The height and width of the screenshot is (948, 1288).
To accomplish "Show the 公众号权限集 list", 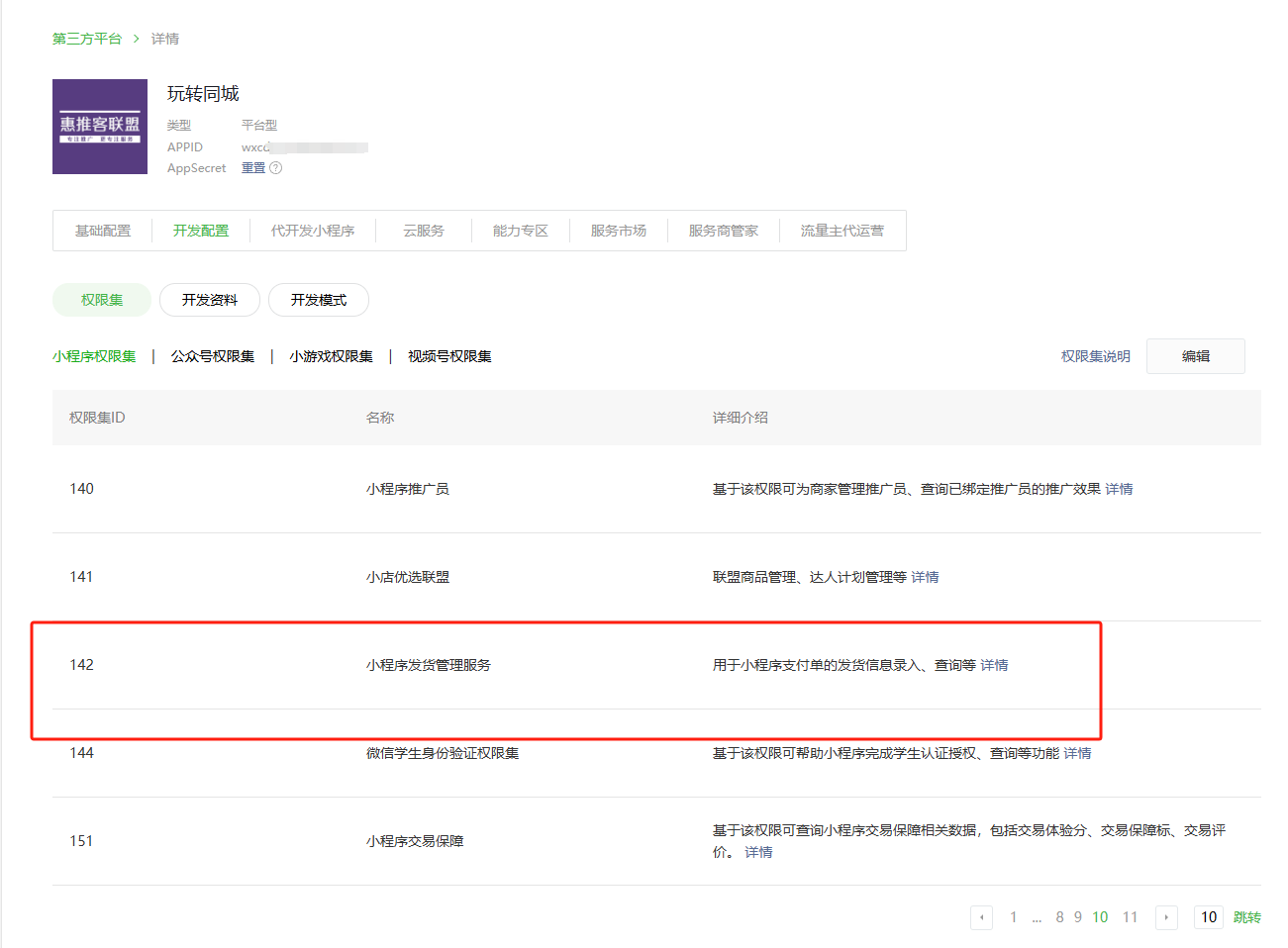I will point(213,356).
